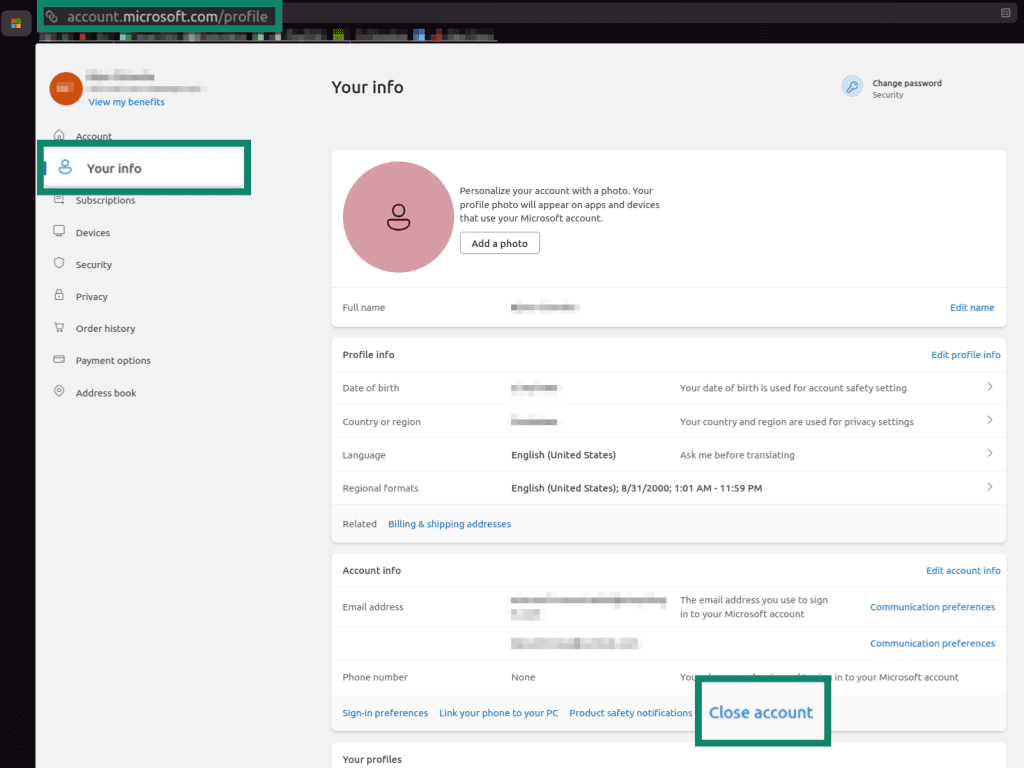
Task: Open the first Communication preferences link
Action: click(x=932, y=607)
